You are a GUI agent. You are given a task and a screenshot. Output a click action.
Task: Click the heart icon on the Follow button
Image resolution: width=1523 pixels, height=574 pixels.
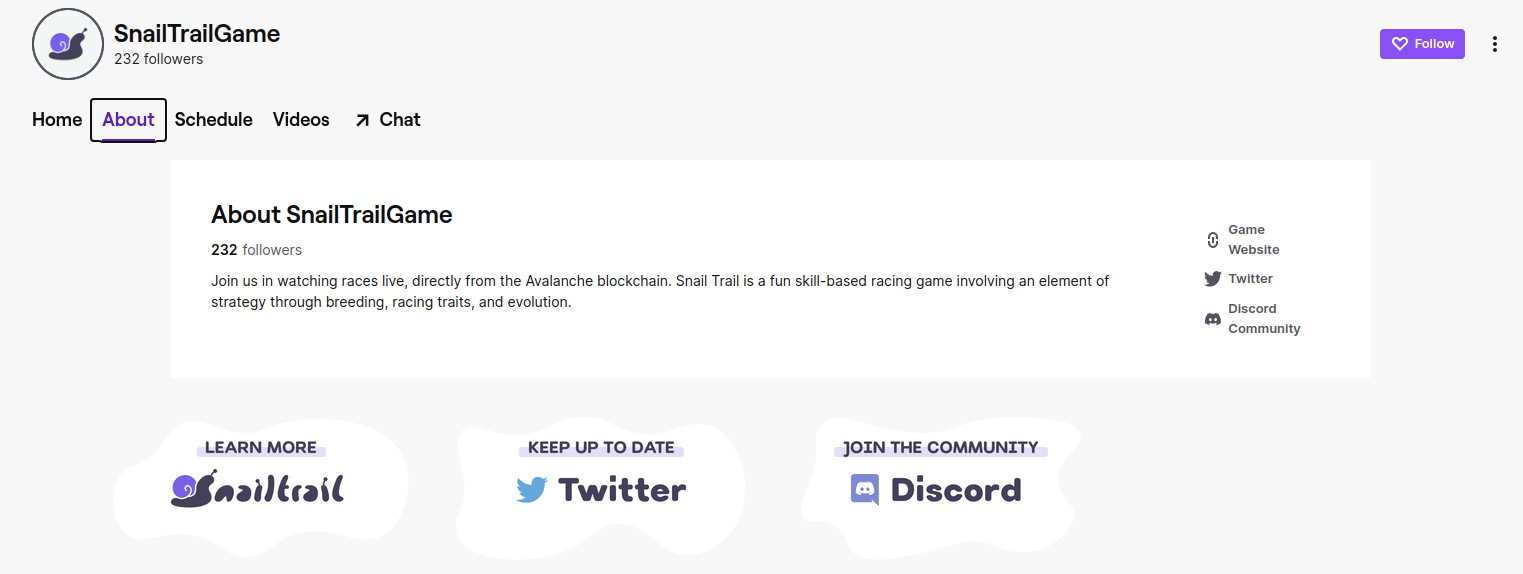click(1400, 44)
